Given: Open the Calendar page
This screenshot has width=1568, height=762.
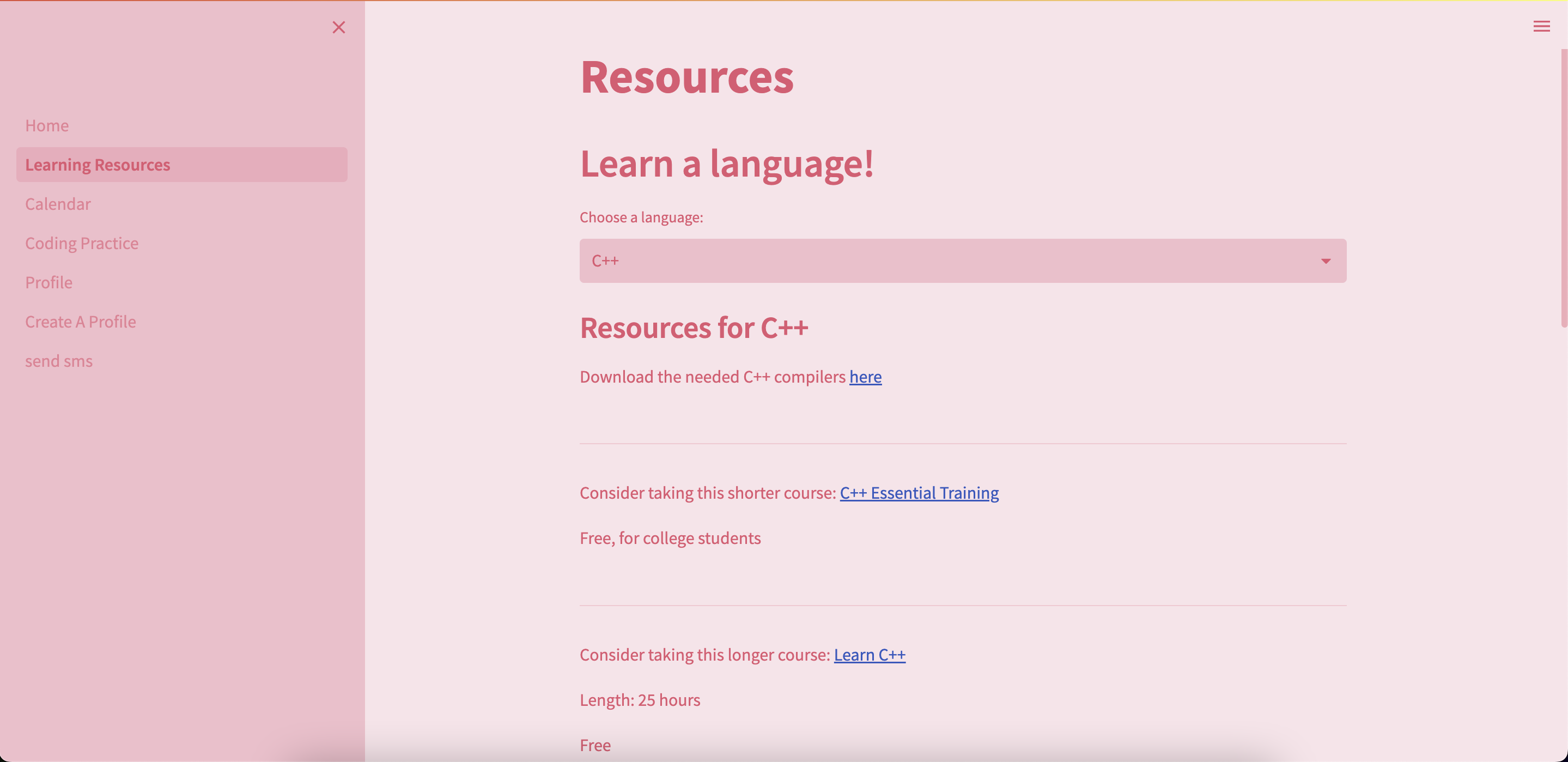Looking at the screenshot, I should pos(58,204).
